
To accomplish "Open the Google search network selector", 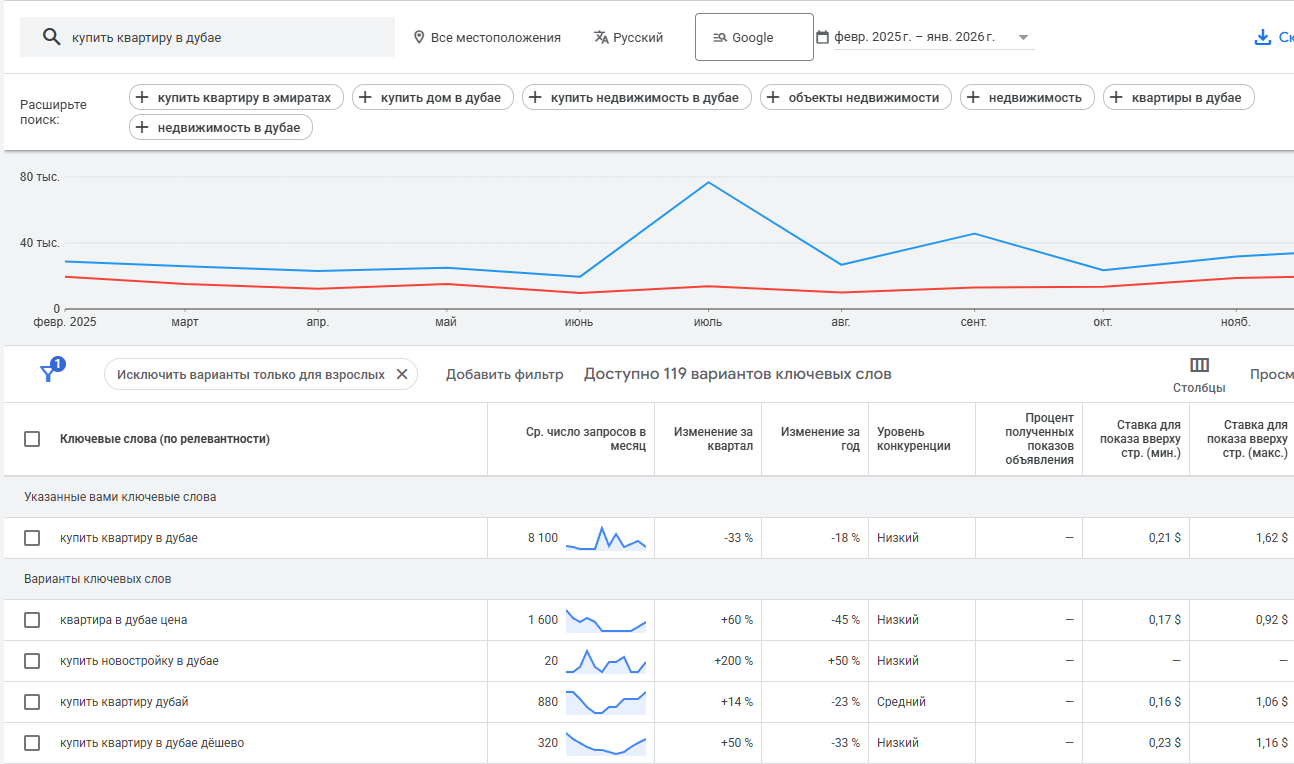I will click(x=754, y=37).
